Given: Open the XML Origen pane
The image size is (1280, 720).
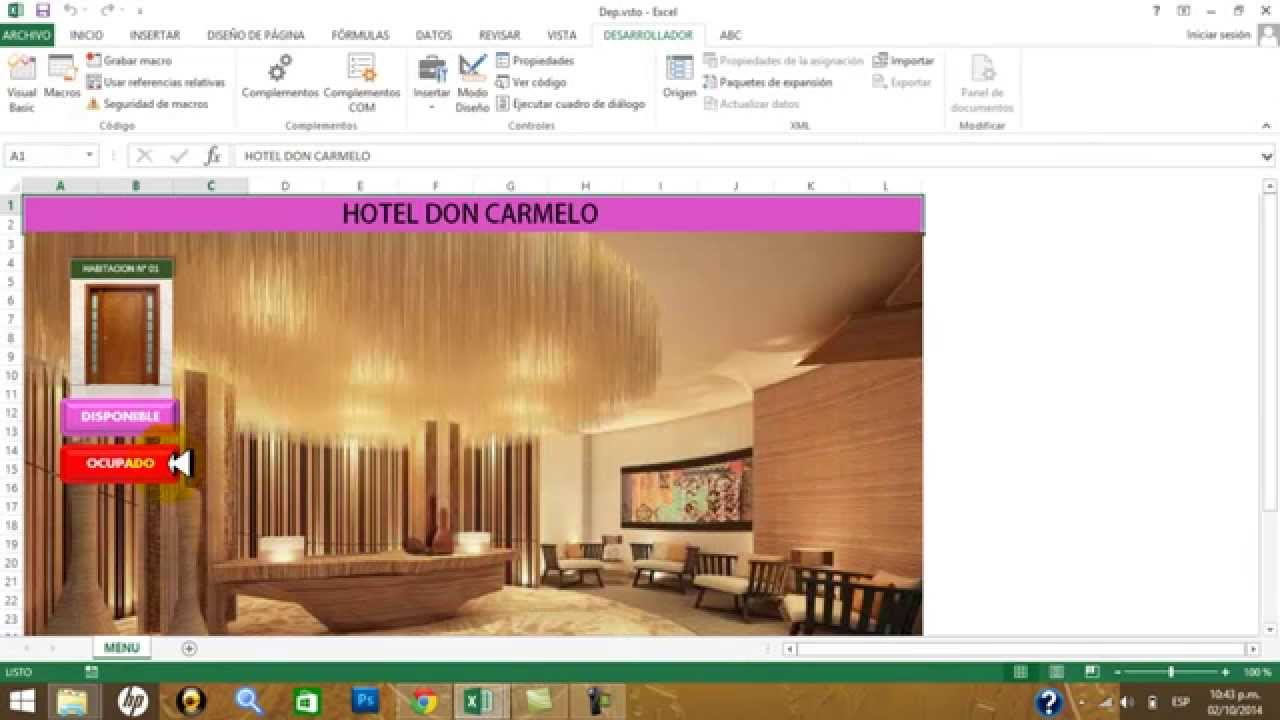Looking at the screenshot, I should [680, 78].
